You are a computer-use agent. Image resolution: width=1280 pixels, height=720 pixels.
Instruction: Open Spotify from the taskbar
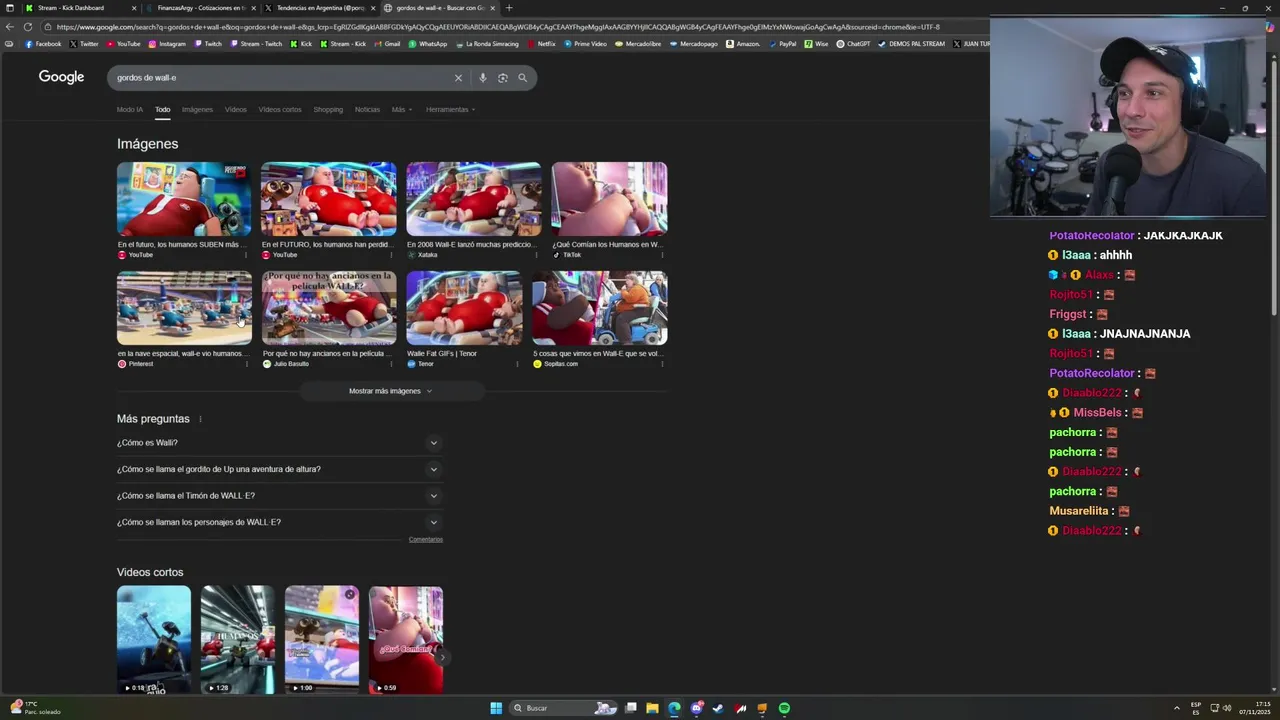(x=784, y=708)
